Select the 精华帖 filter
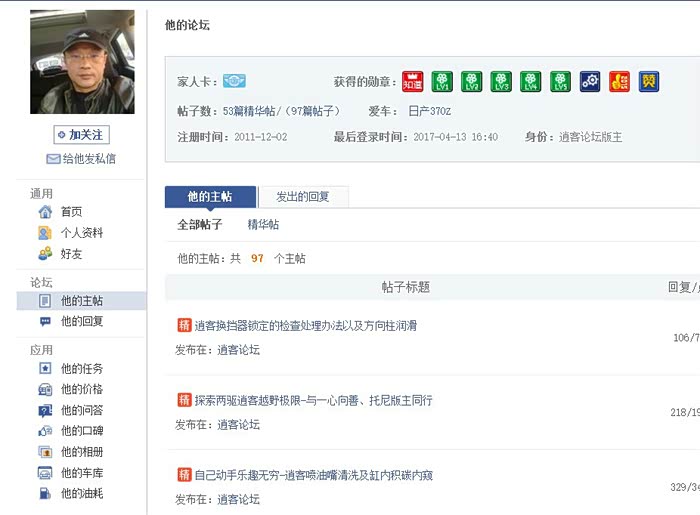 pyautogui.click(x=263, y=224)
